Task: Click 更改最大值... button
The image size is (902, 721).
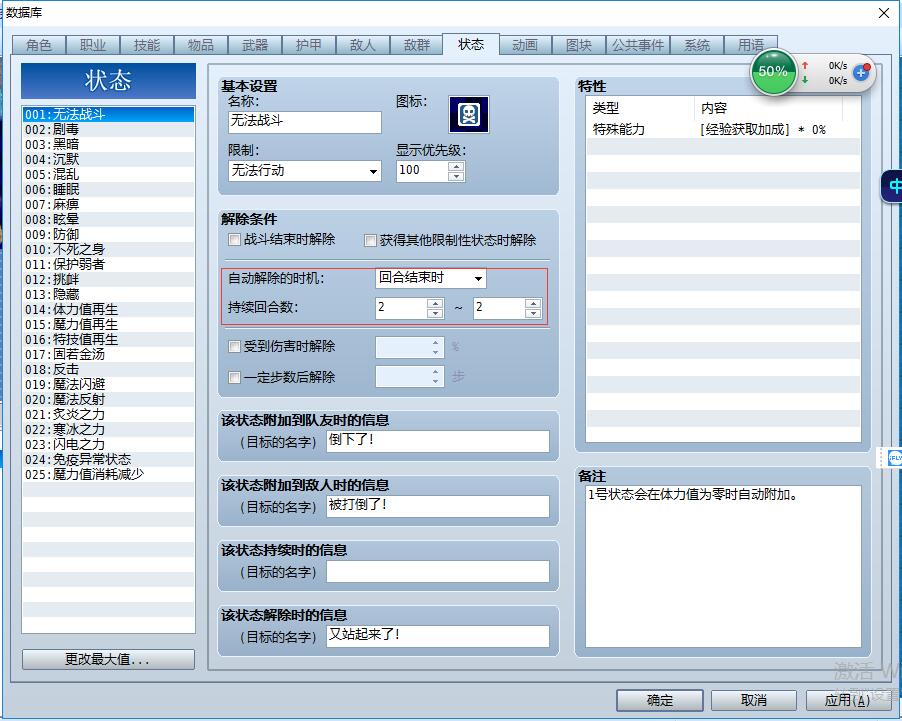Action: point(108,659)
